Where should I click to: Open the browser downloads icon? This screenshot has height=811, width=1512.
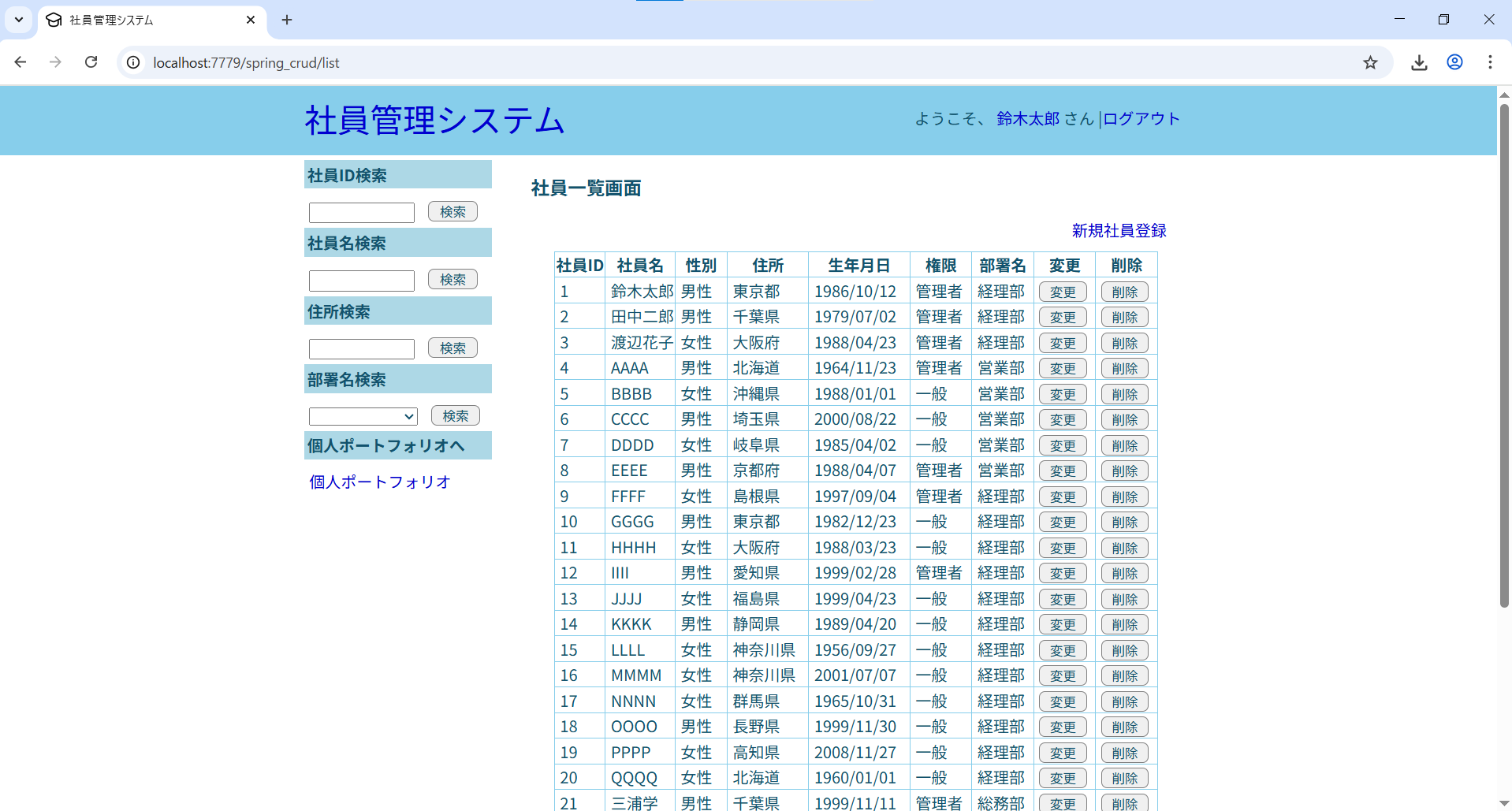pos(1419,62)
